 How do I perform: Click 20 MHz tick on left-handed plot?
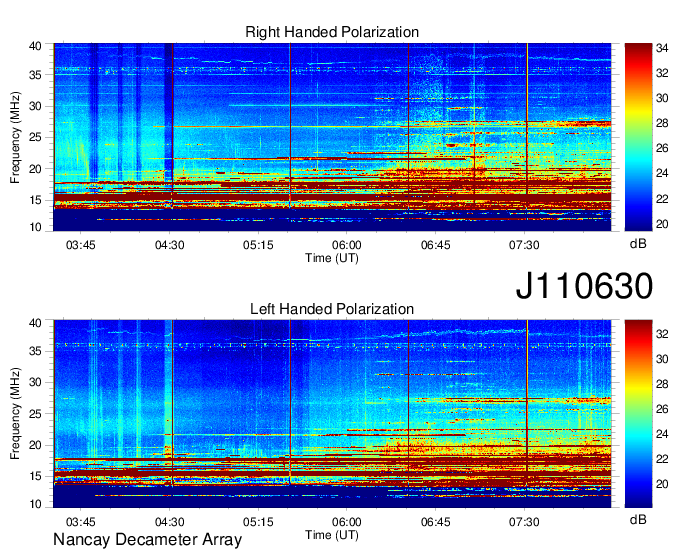35,445
